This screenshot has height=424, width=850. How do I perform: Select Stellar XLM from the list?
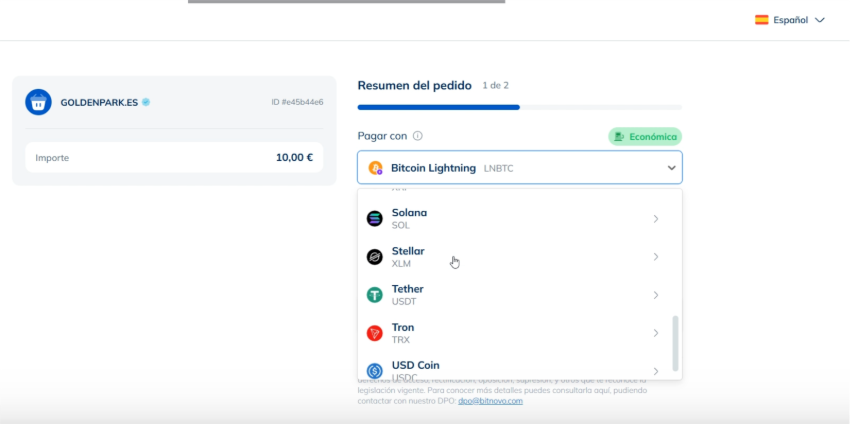(515, 257)
